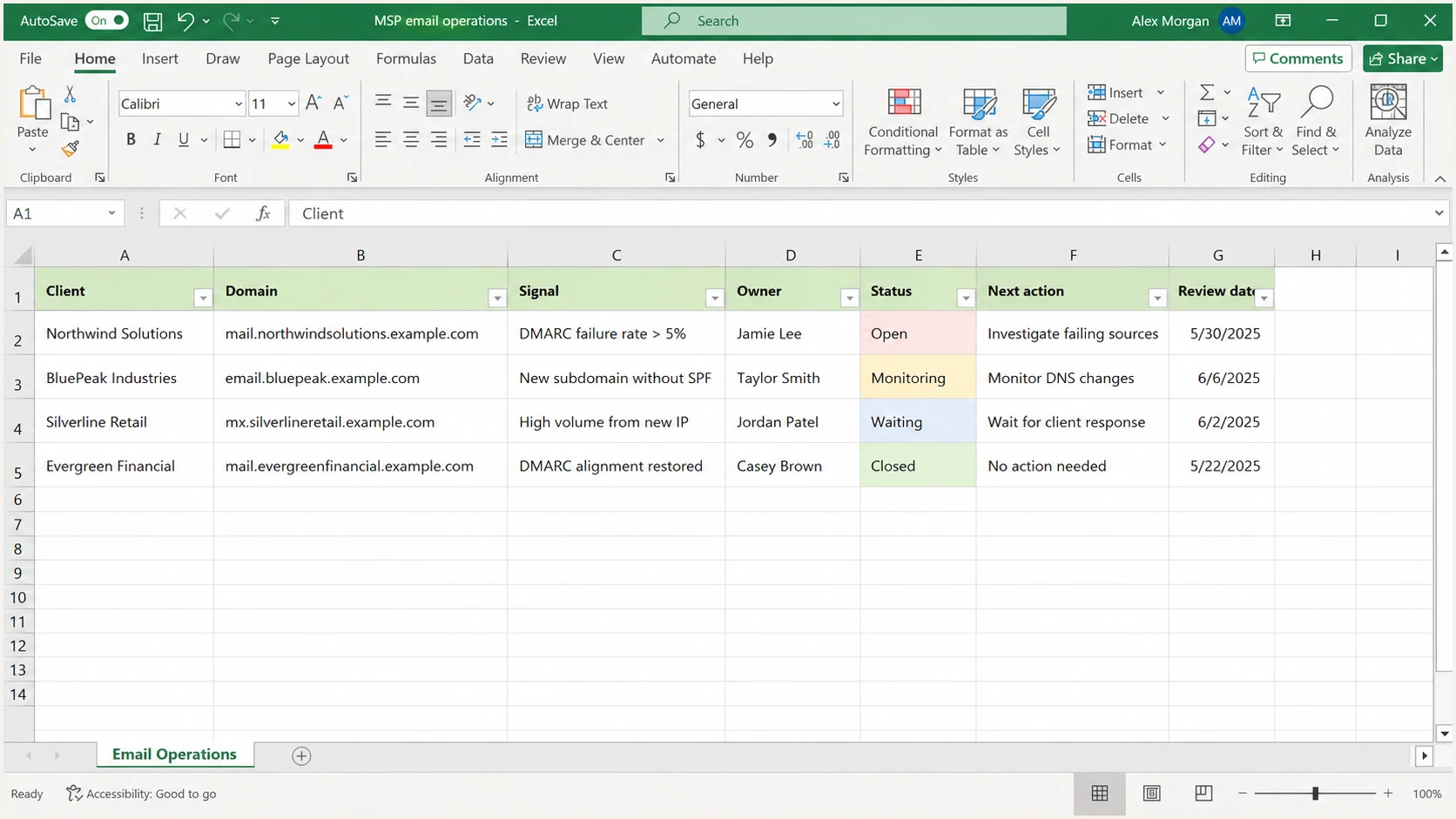Adjust the zoom slider handle
The image size is (1456, 819).
click(x=1315, y=793)
